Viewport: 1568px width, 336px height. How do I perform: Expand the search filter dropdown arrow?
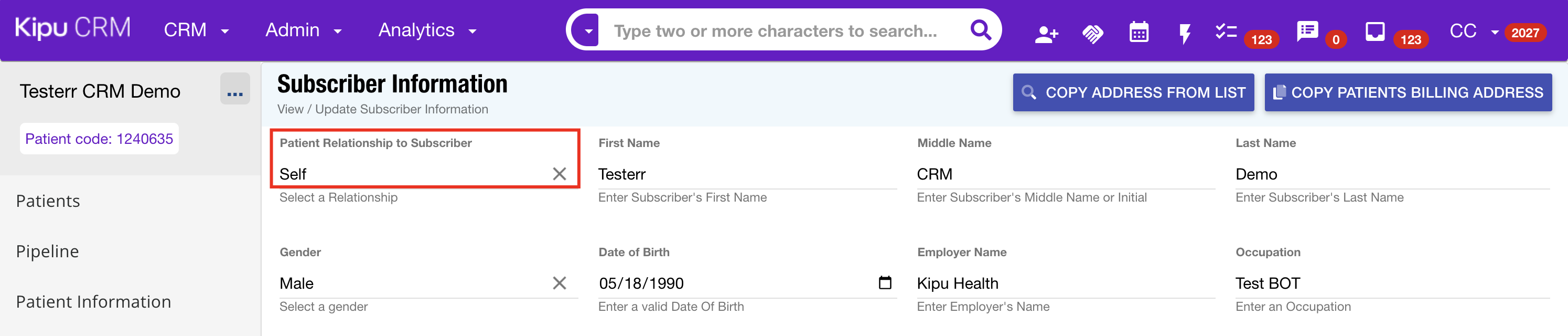[x=588, y=30]
